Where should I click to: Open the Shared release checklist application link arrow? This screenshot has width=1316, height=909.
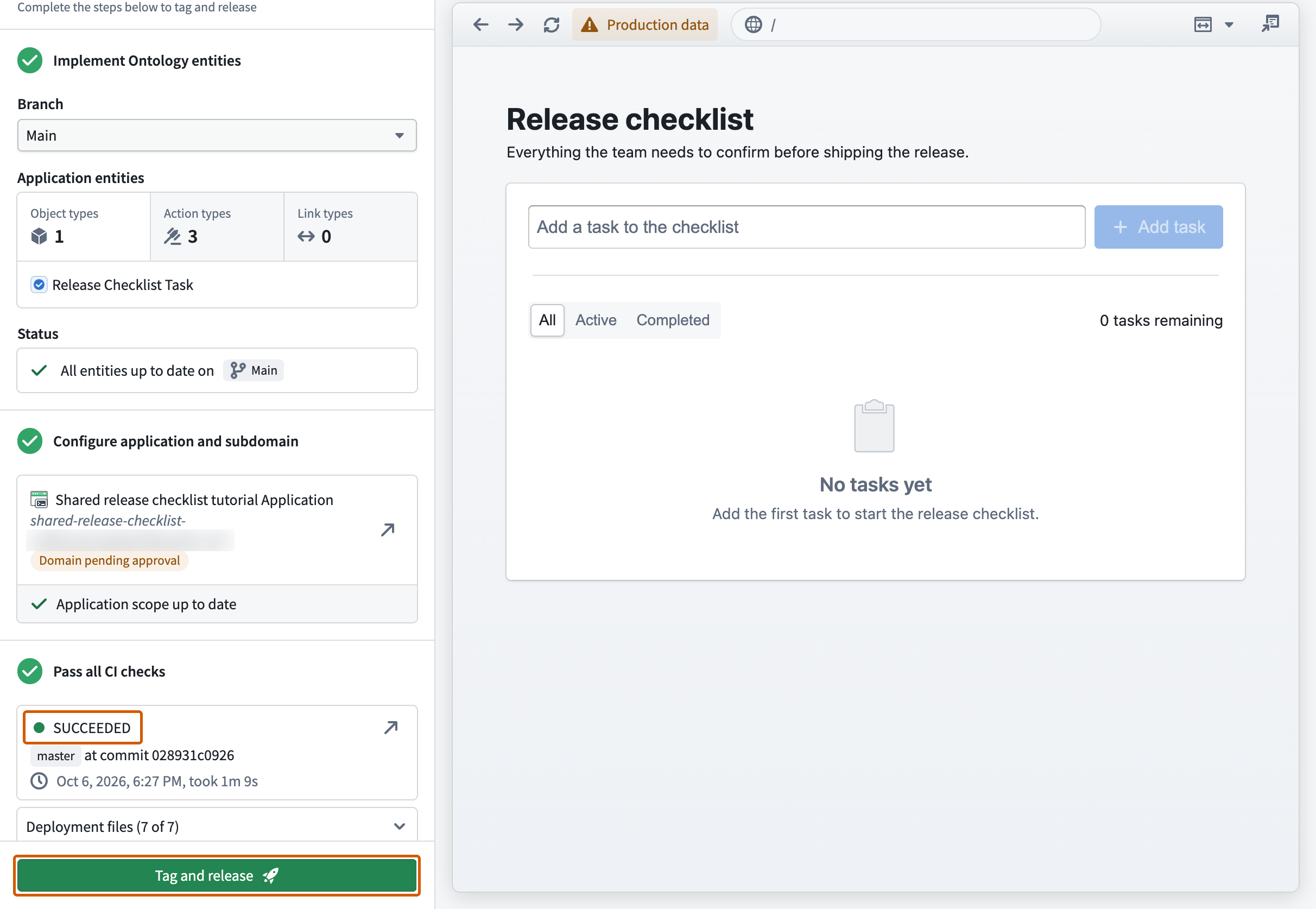coord(388,529)
